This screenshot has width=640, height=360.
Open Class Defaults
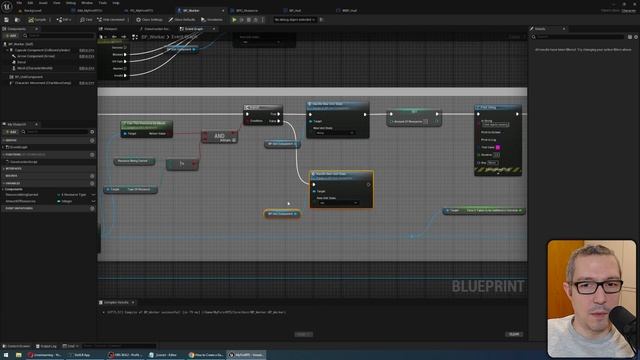182,20
